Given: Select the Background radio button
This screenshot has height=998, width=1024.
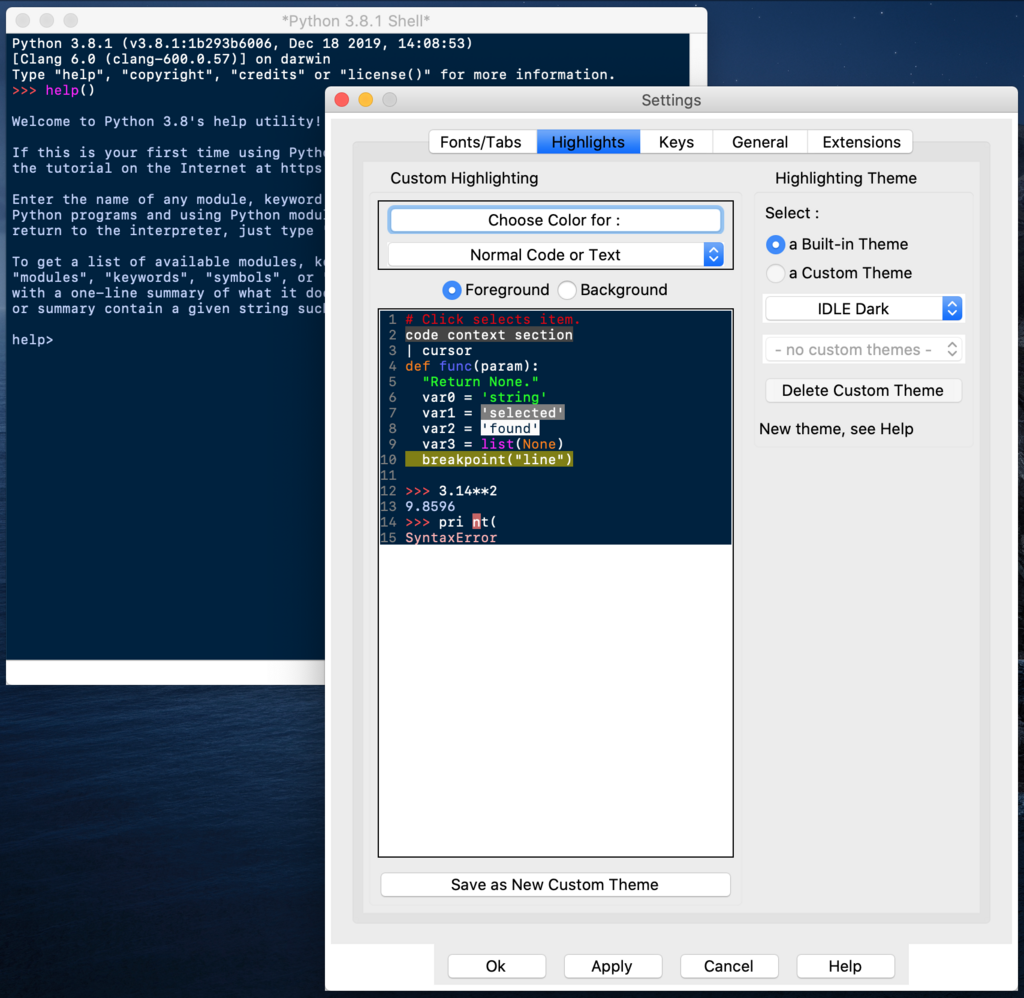Looking at the screenshot, I should pos(567,290).
